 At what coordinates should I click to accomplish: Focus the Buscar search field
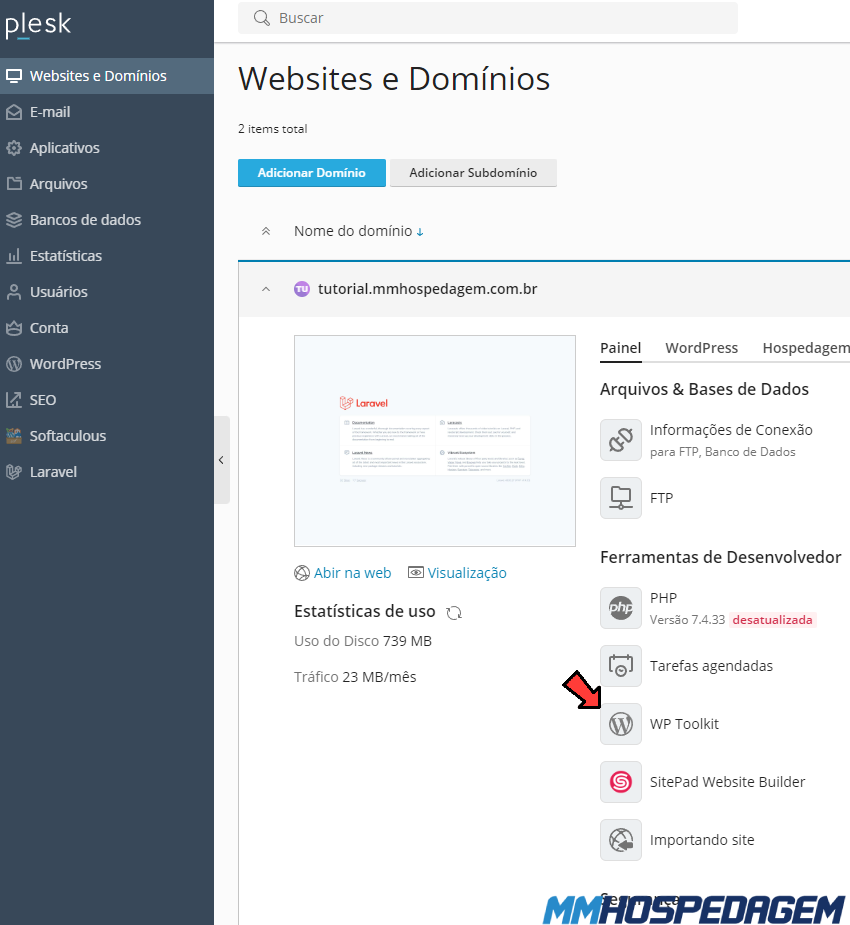click(x=488, y=18)
